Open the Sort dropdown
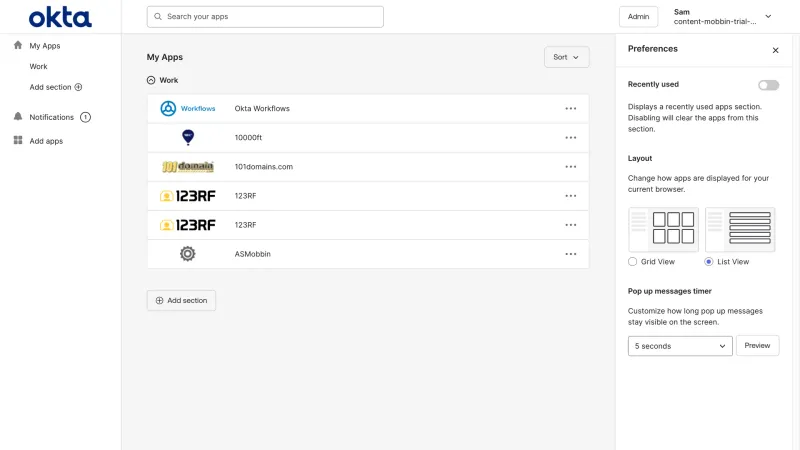800x450 pixels. coord(566,57)
